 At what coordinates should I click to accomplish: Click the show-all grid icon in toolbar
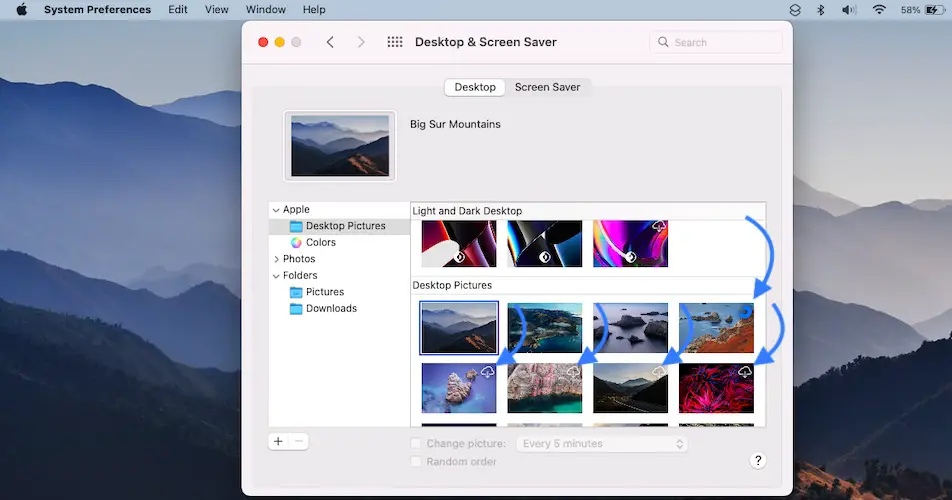coord(395,42)
